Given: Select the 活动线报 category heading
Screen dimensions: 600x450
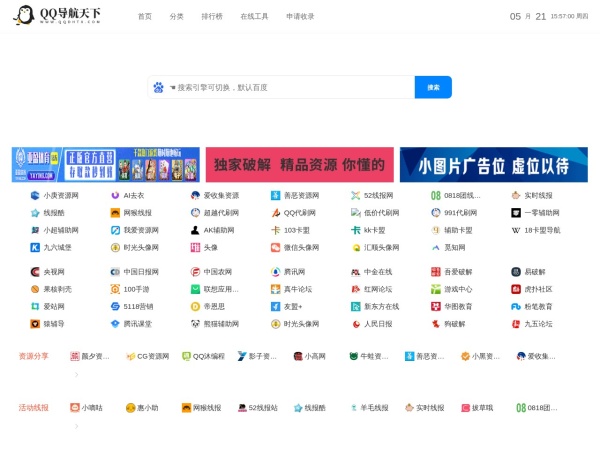Looking at the screenshot, I should pos(34,408).
